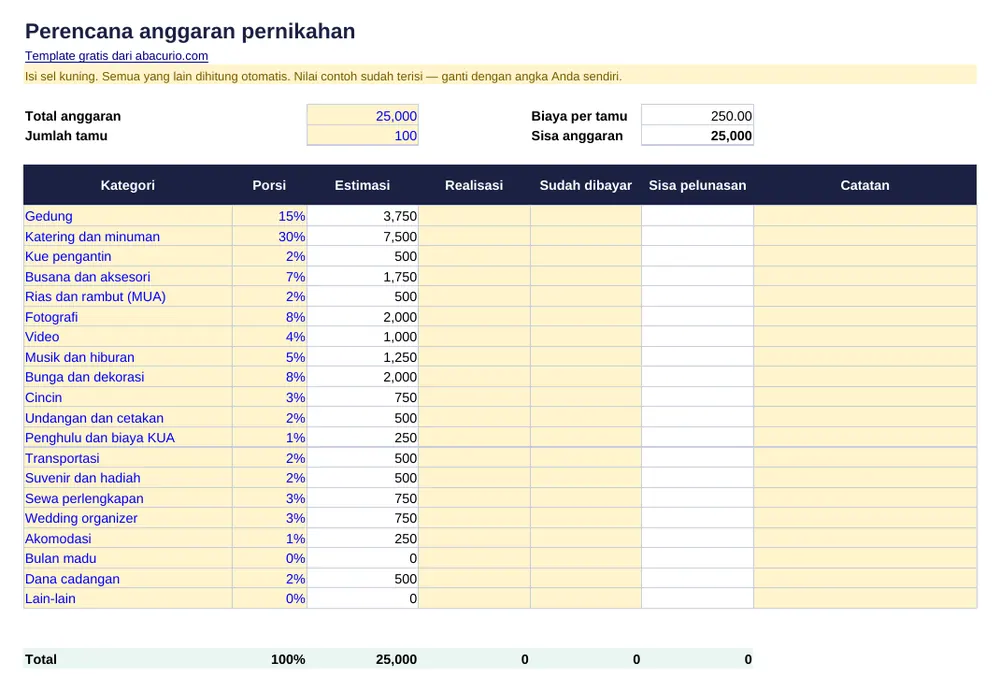Select the Jumlah tamu value 100
1000x691 pixels.
362,136
